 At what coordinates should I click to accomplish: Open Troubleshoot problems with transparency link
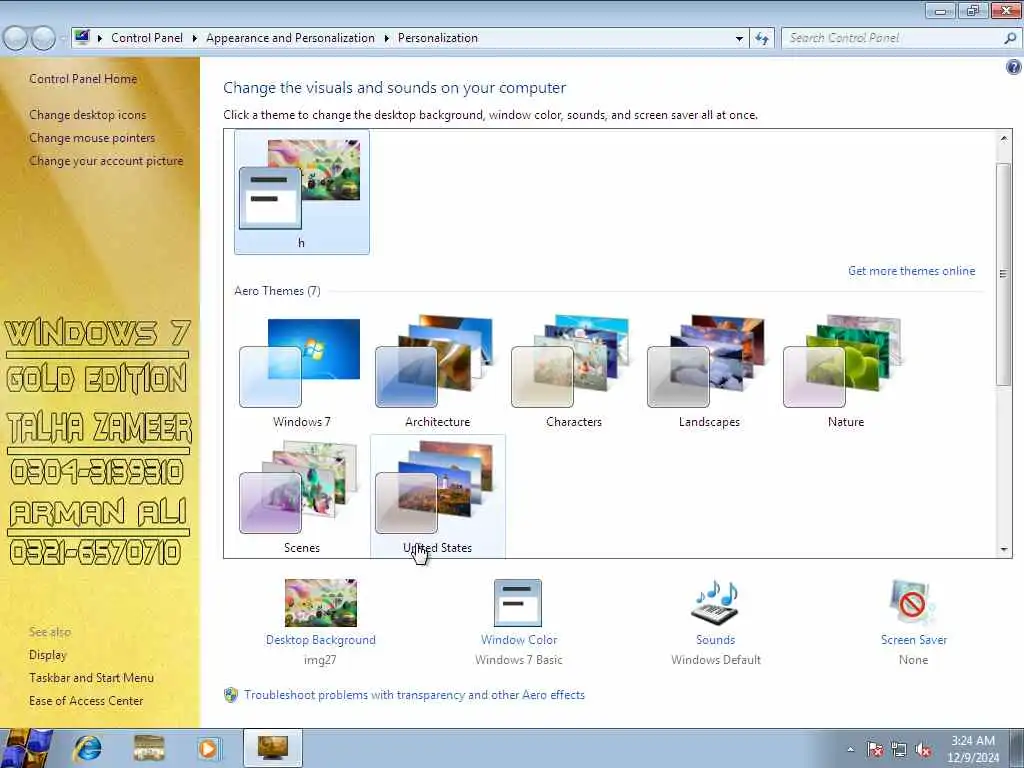414,695
